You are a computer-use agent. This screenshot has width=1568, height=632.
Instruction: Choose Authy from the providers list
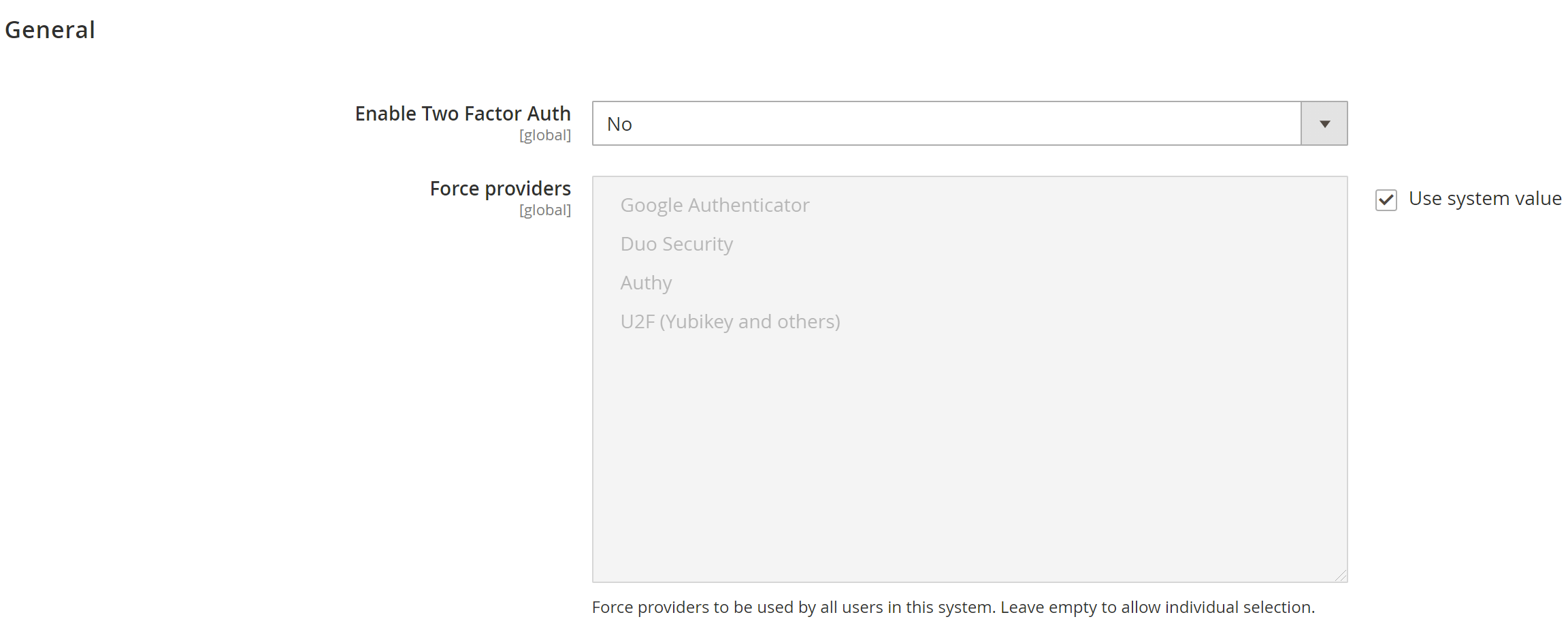645,282
